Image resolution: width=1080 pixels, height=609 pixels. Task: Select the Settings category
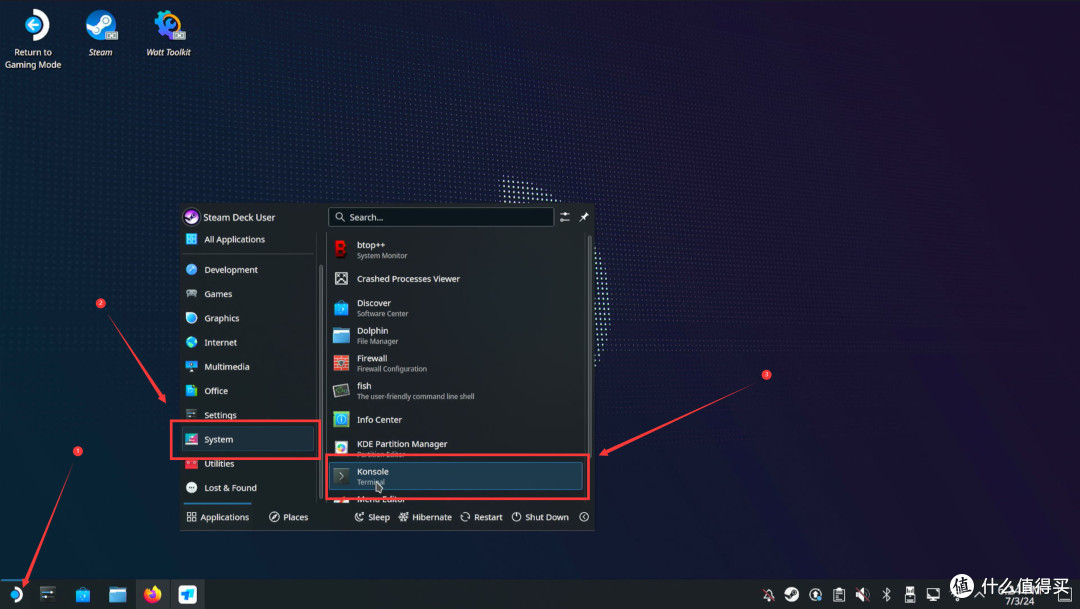click(x=248, y=415)
